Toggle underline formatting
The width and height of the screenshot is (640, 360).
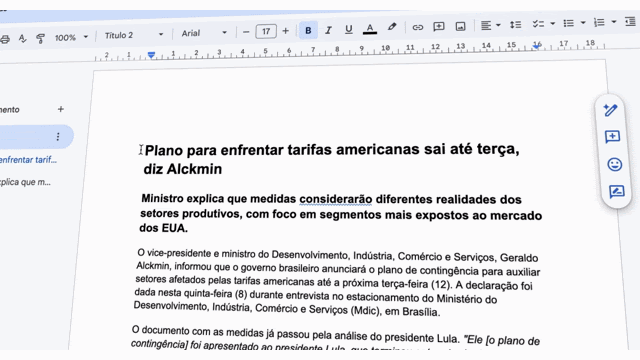pyautogui.click(x=349, y=29)
